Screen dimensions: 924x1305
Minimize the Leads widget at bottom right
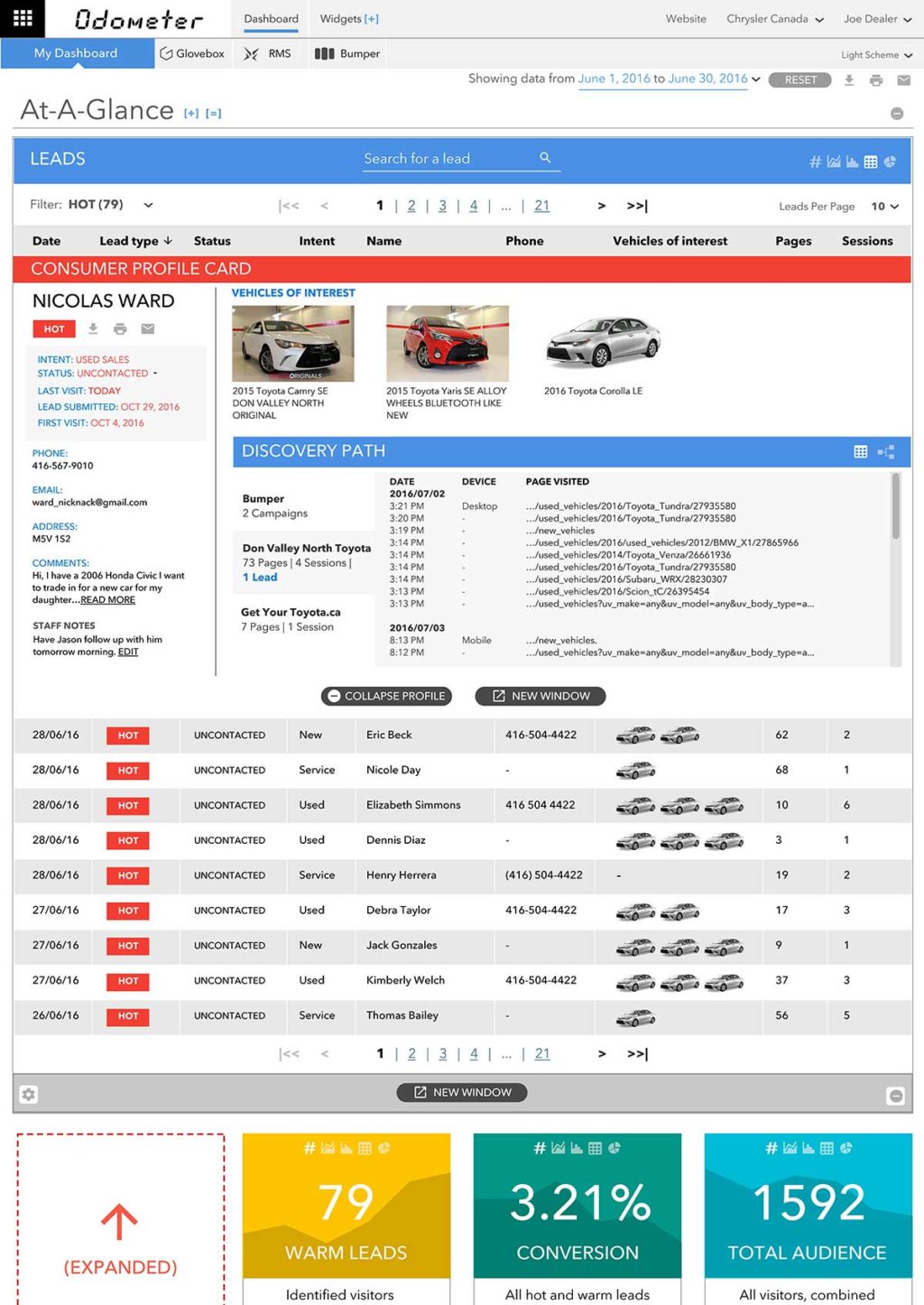(896, 1096)
